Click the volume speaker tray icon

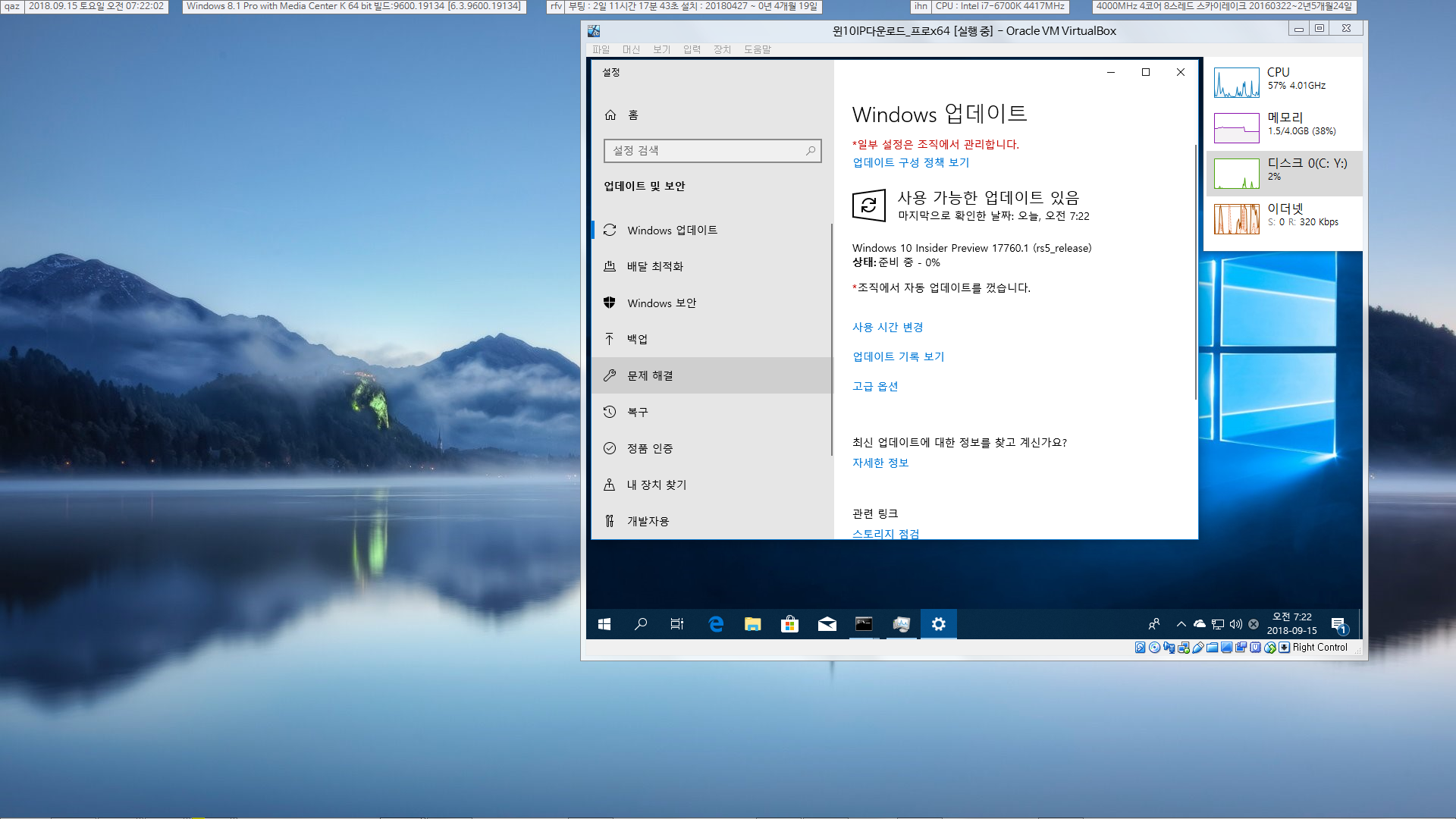coord(1235,624)
